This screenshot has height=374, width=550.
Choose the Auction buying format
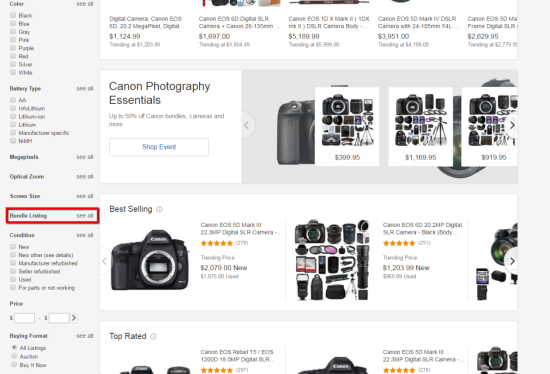point(14,356)
